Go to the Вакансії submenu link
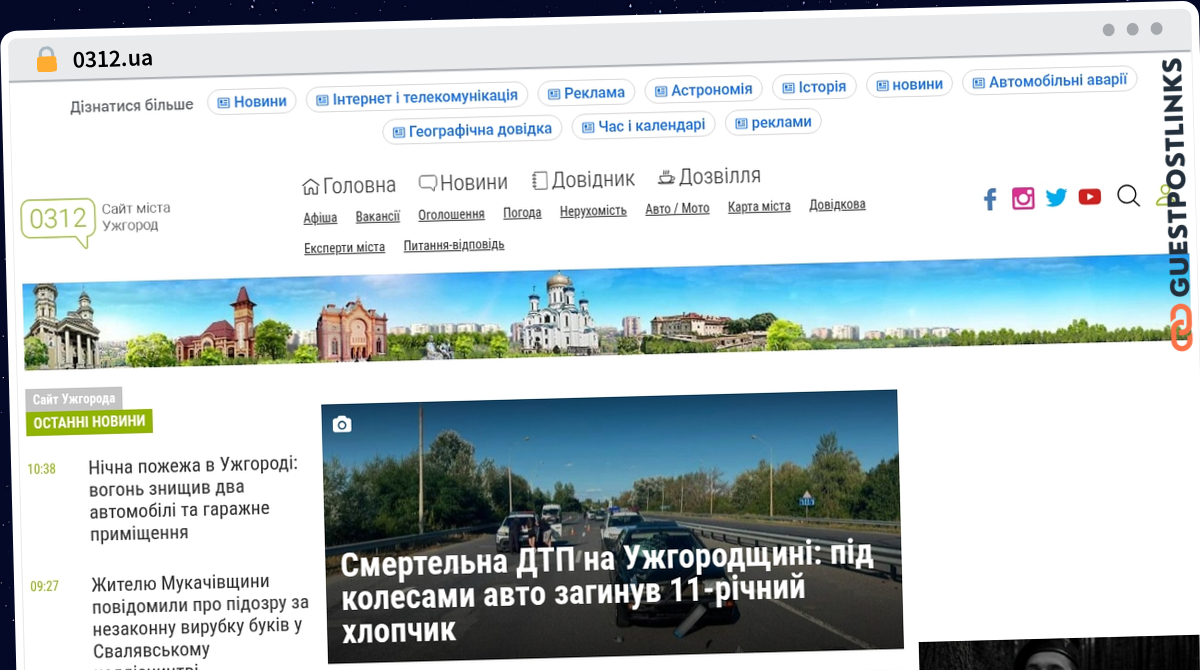The height and width of the screenshot is (670, 1200). (x=378, y=216)
